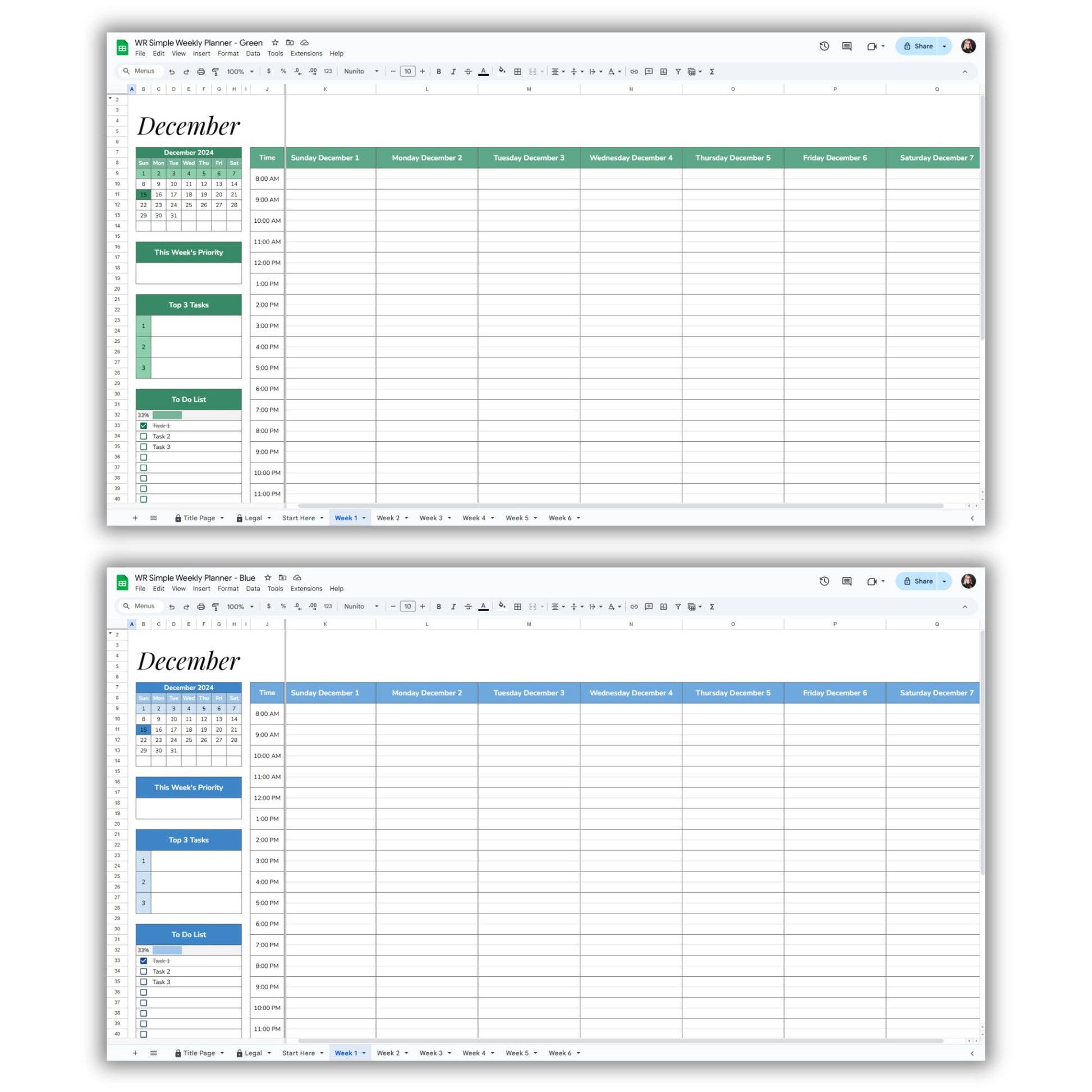This screenshot has height=1092, width=1092.
Task: Open the Format menu in the Blue planner
Action: tap(228, 589)
